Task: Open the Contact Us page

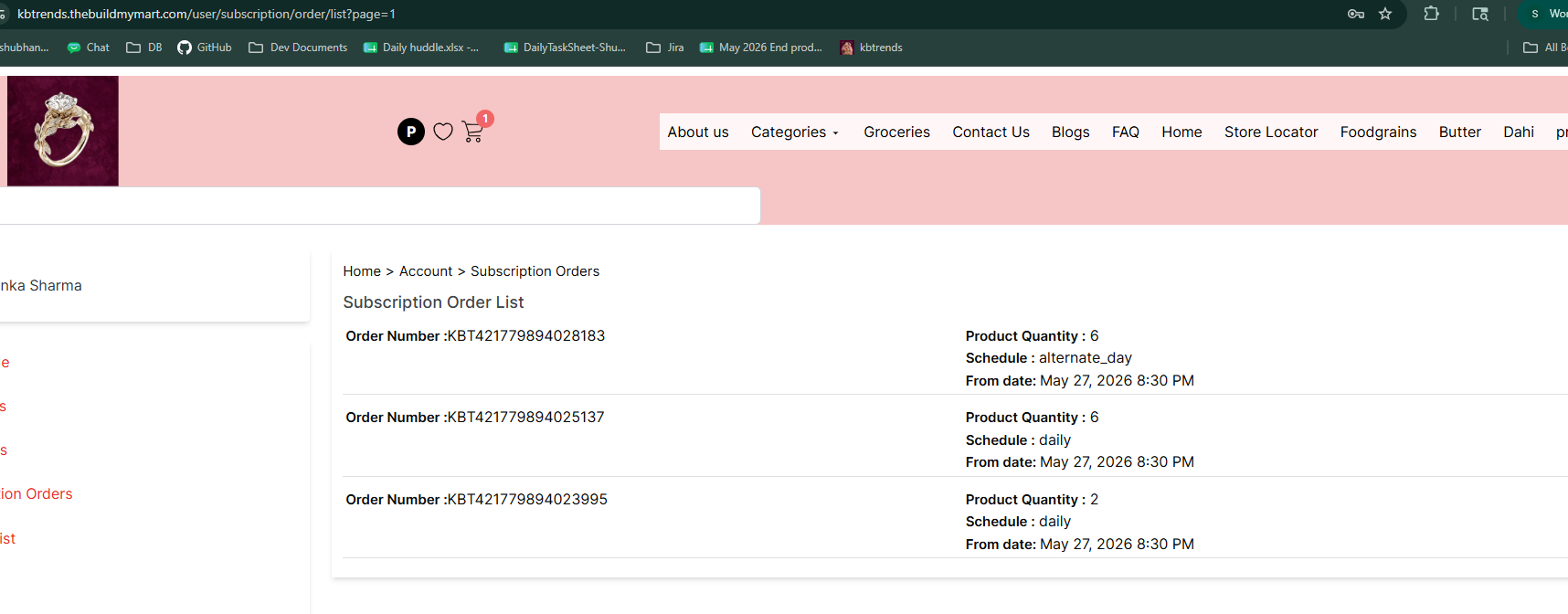Action: point(991,132)
